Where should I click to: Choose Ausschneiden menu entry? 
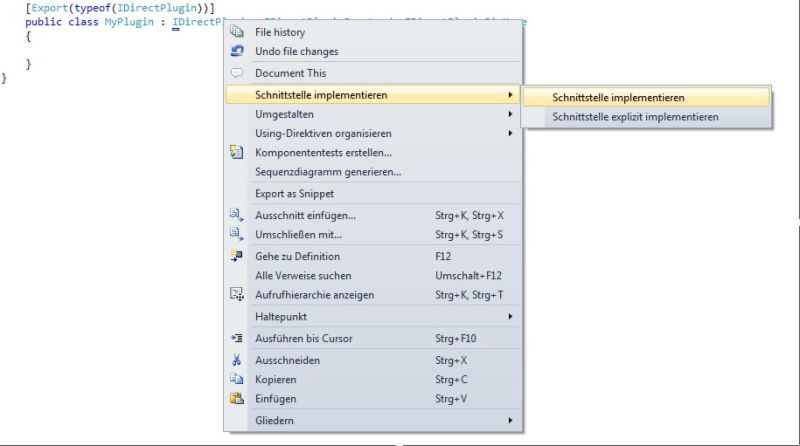click(373, 360)
